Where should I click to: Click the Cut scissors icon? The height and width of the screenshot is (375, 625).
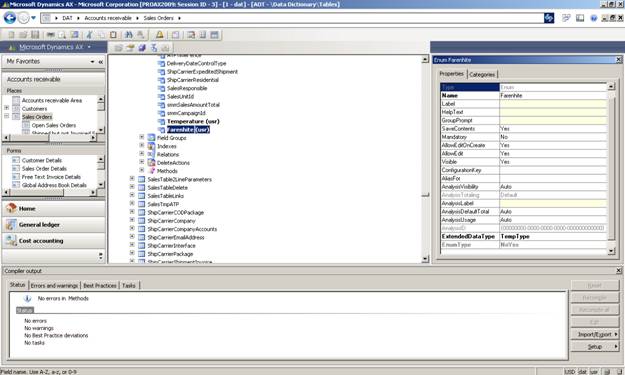tap(89, 35)
